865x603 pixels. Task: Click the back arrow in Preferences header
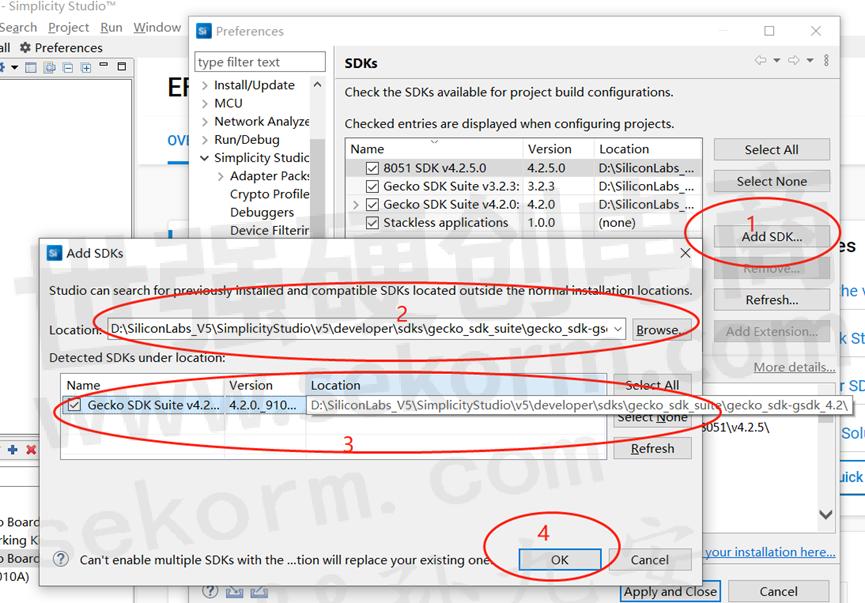pos(762,62)
